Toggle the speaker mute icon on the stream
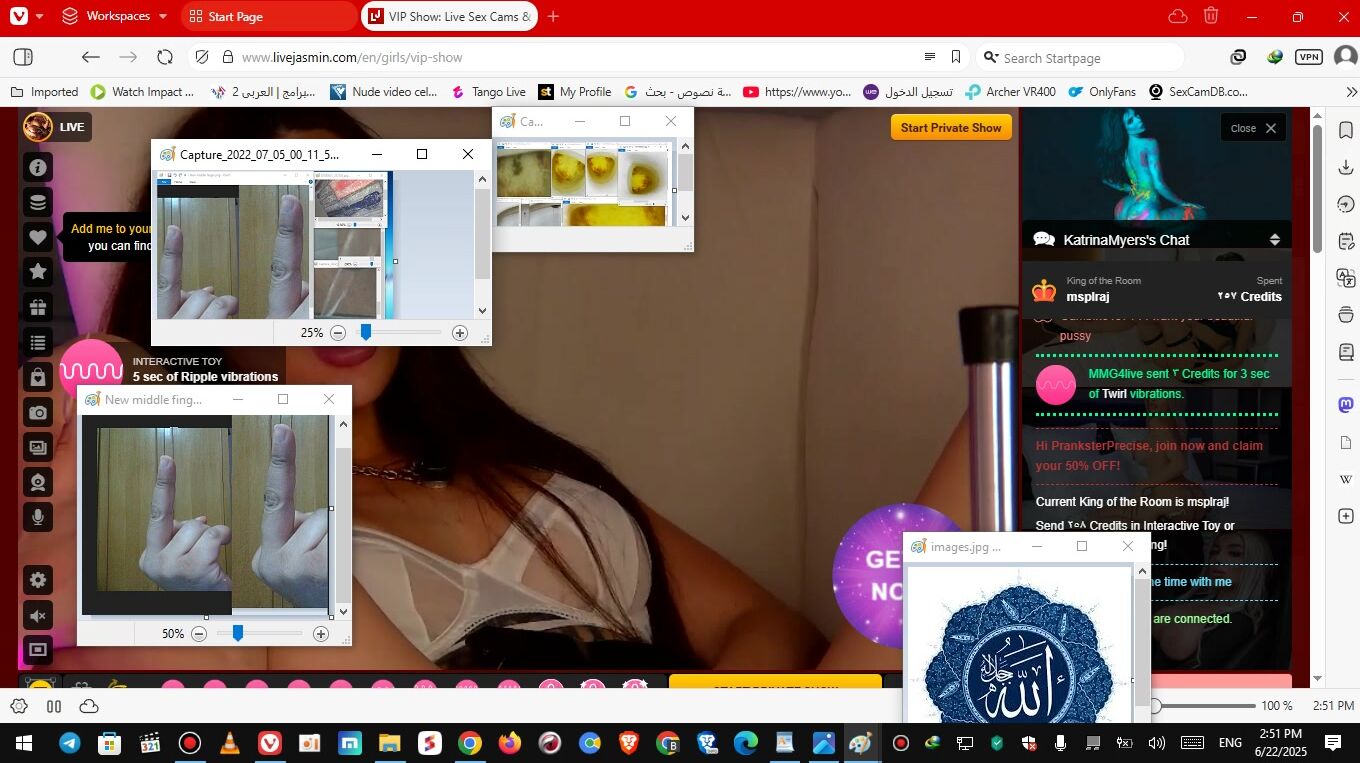Screen dimensions: 1360x763 click(38, 616)
